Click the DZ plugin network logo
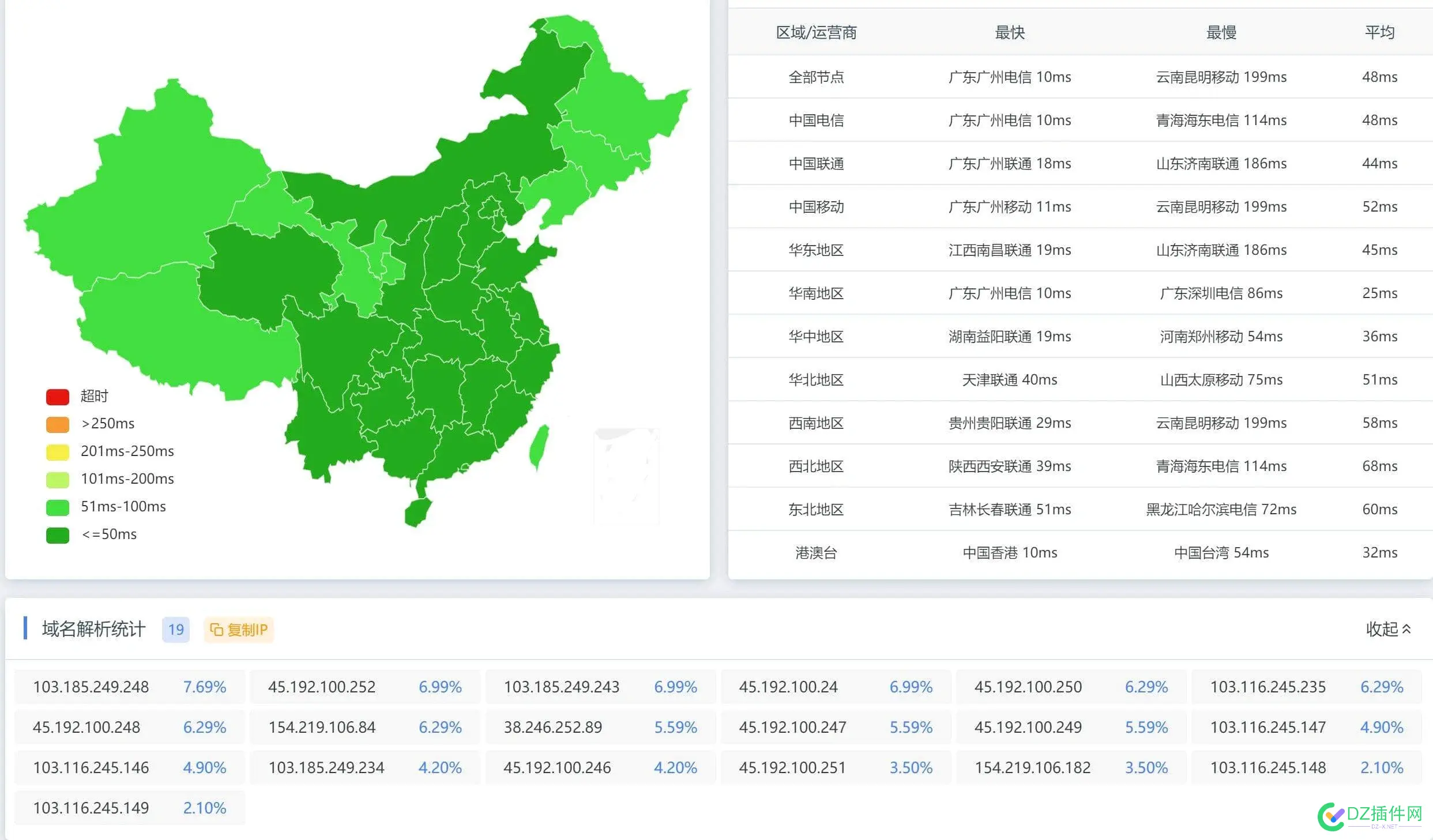 pos(1370,816)
